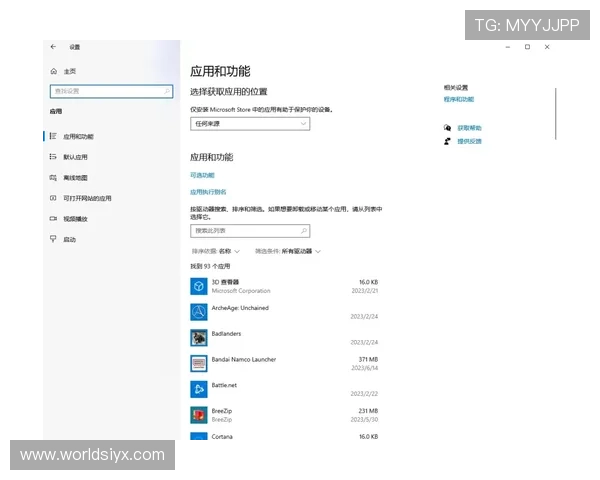Select the Cortana entry name
Viewport: 600px width, 480px height.
coord(222,436)
